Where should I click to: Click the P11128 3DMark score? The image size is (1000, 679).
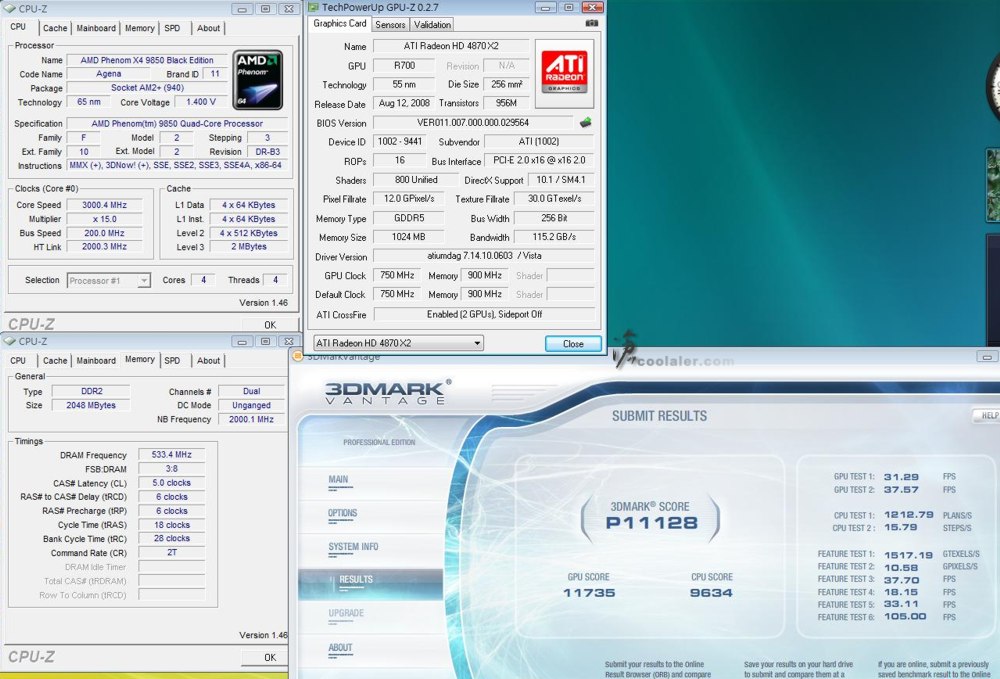point(652,523)
